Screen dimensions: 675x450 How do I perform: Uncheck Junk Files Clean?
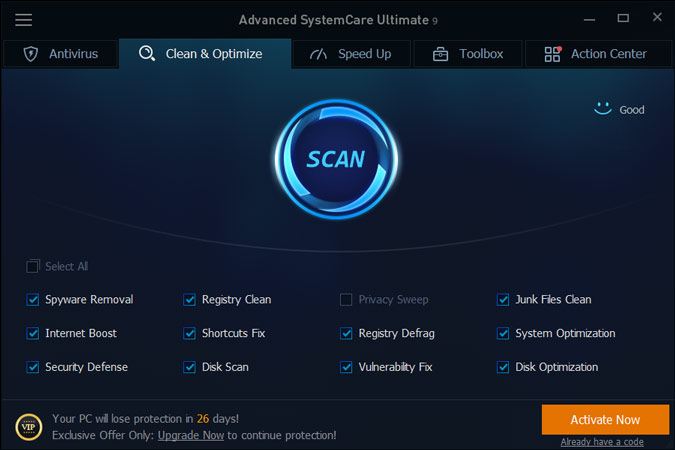click(x=503, y=299)
